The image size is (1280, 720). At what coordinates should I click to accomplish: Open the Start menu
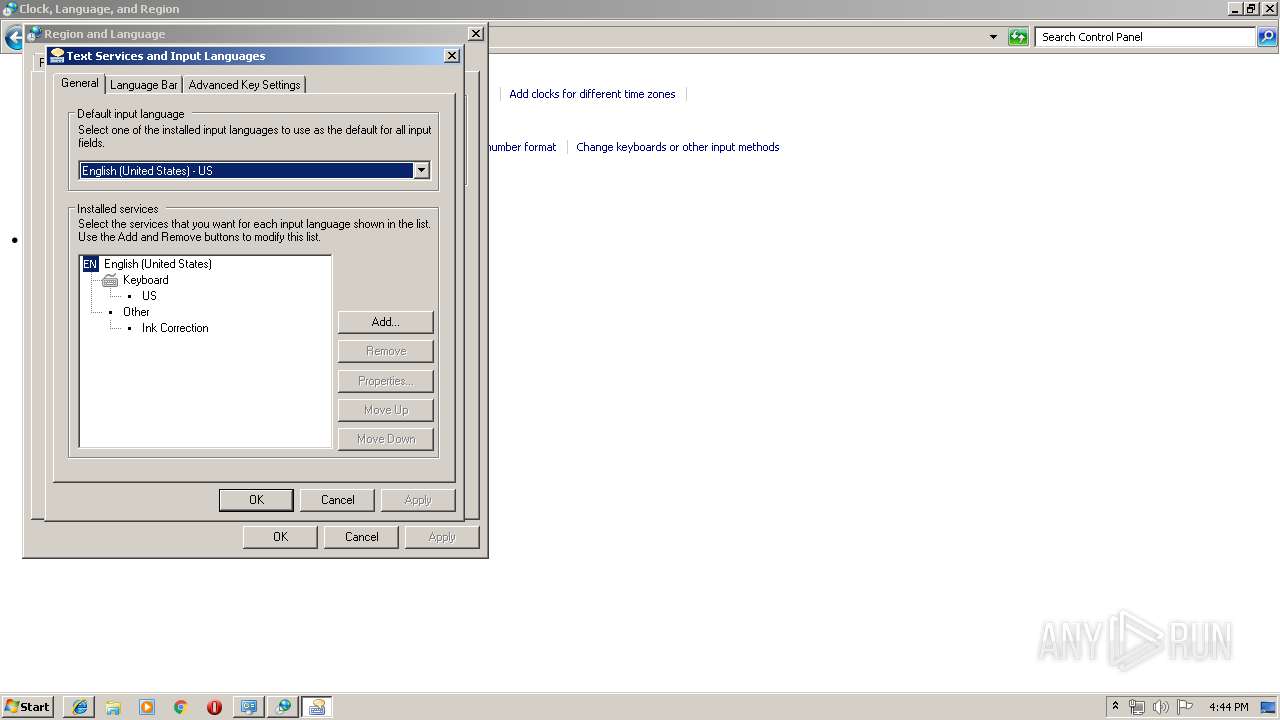tap(28, 707)
